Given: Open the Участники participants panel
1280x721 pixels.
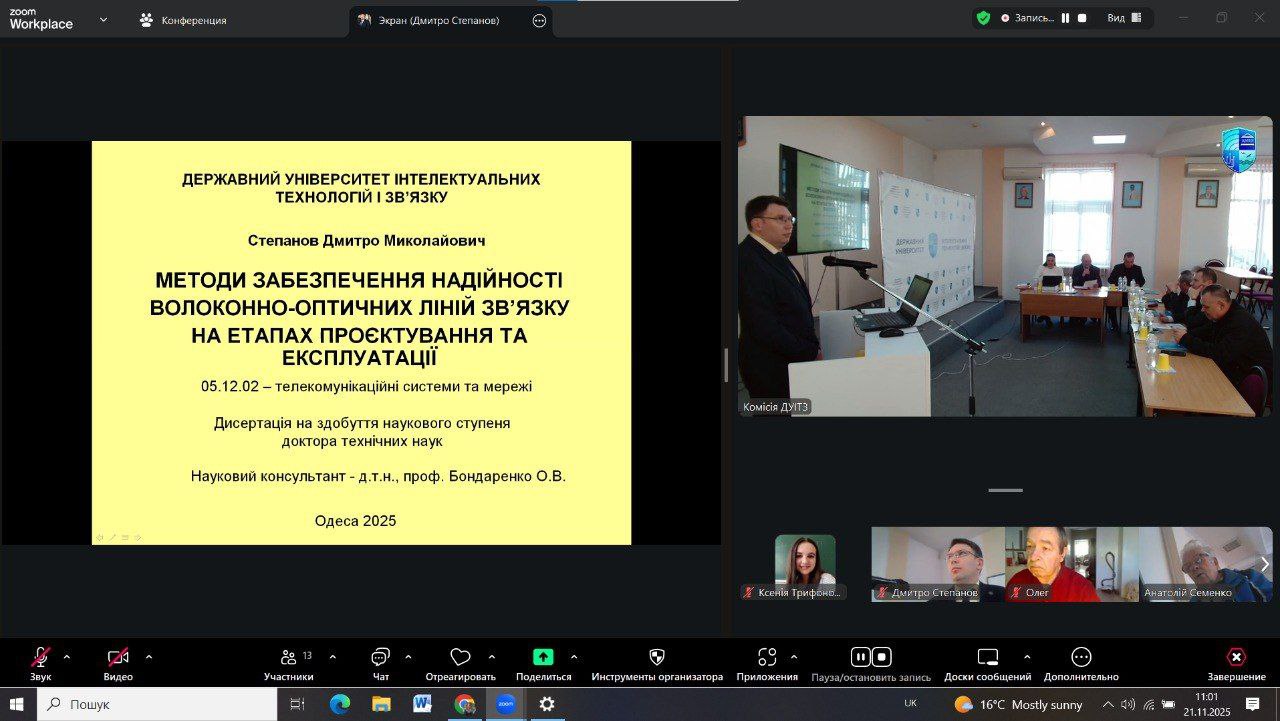Looking at the screenshot, I should coord(289,658).
